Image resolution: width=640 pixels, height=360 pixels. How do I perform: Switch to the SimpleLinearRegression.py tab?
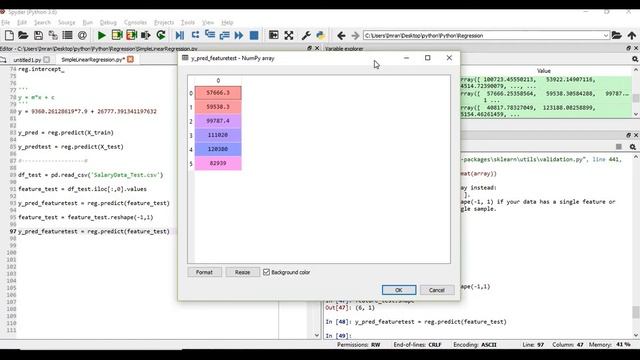point(93,60)
